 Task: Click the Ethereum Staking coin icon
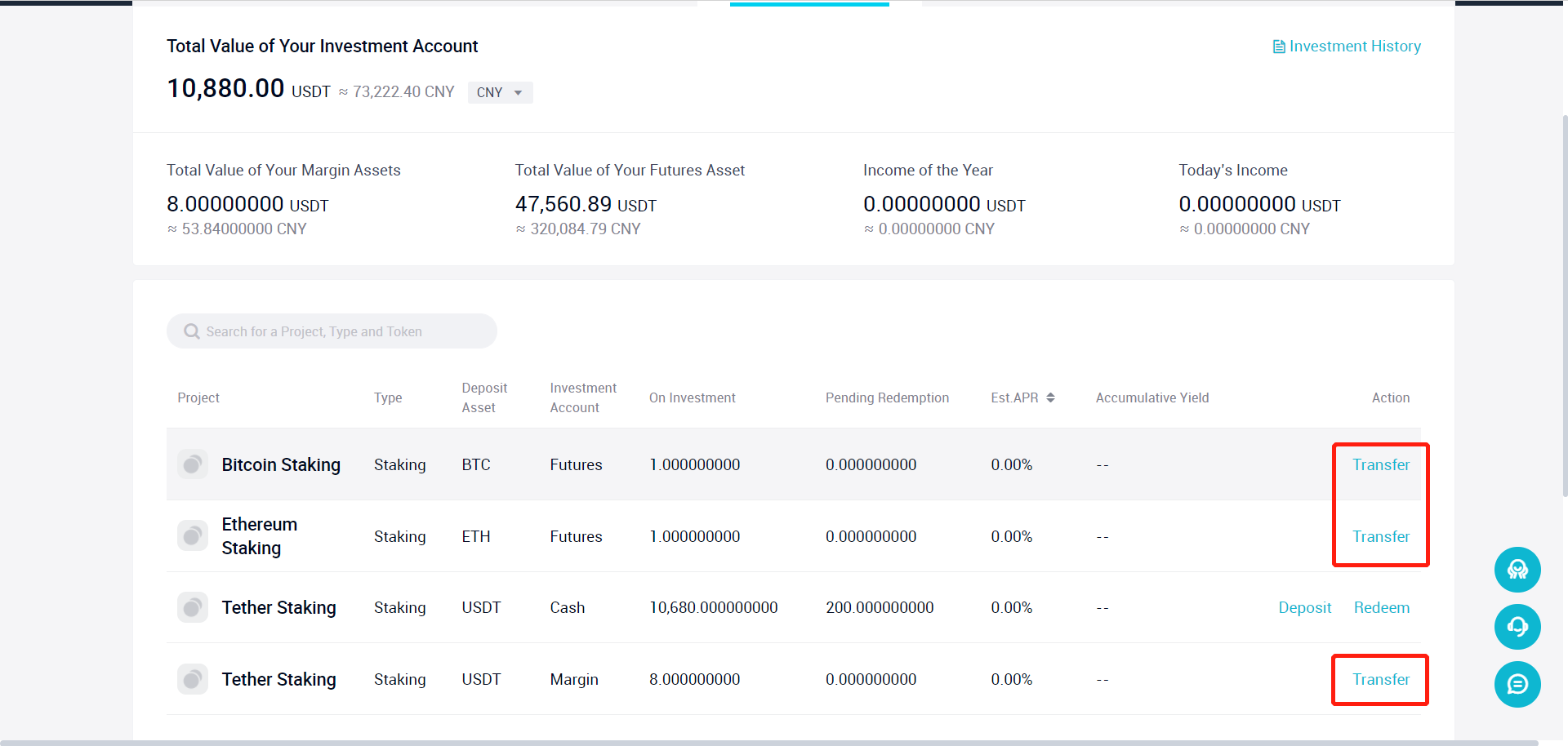tap(192, 536)
